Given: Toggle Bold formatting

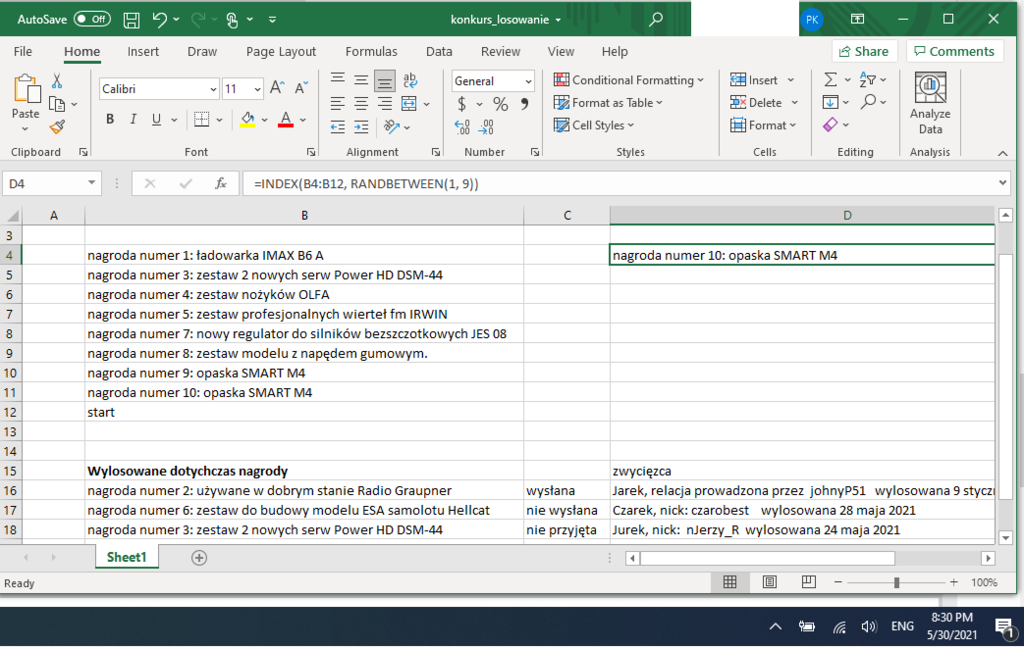Looking at the screenshot, I should pyautogui.click(x=110, y=120).
